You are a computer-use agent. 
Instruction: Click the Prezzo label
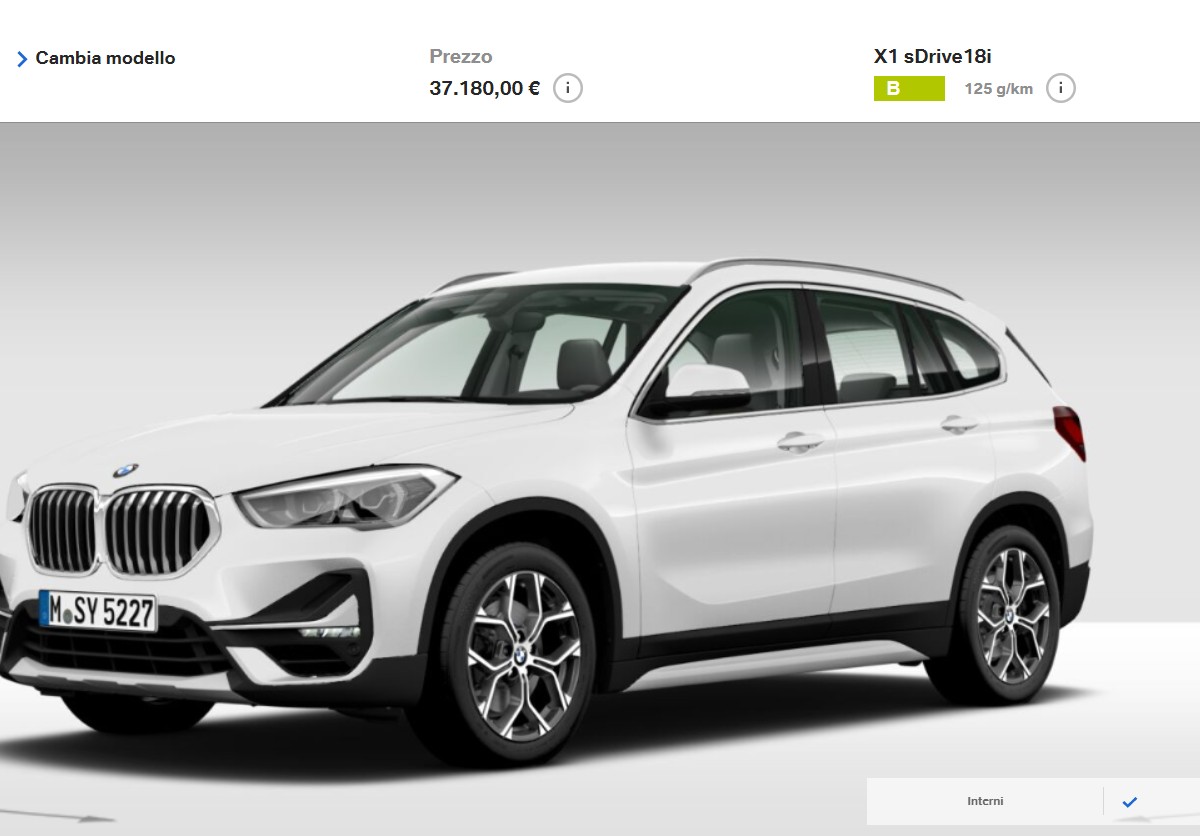(x=461, y=57)
